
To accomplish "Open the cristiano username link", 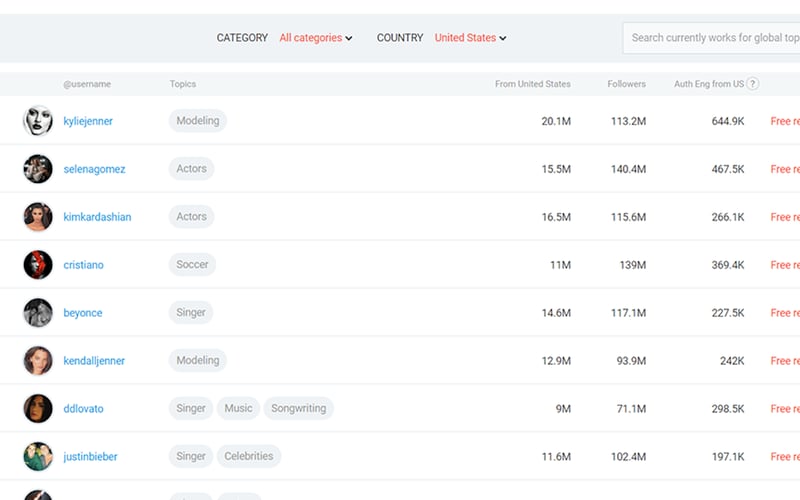I will pos(83,265).
